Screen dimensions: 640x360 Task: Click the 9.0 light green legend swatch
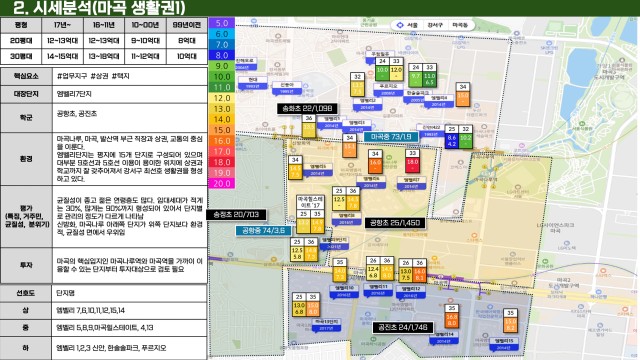(x=222, y=66)
